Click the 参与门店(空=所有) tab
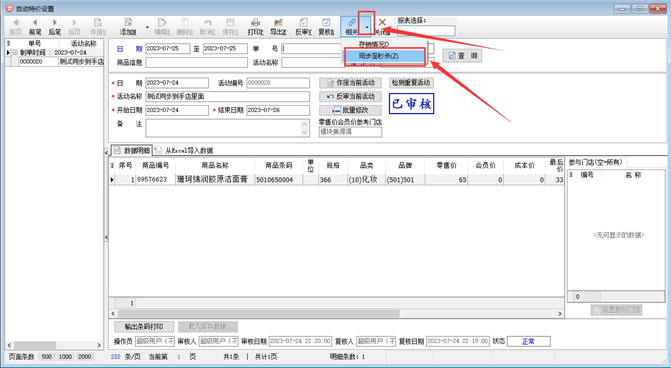 click(596, 162)
